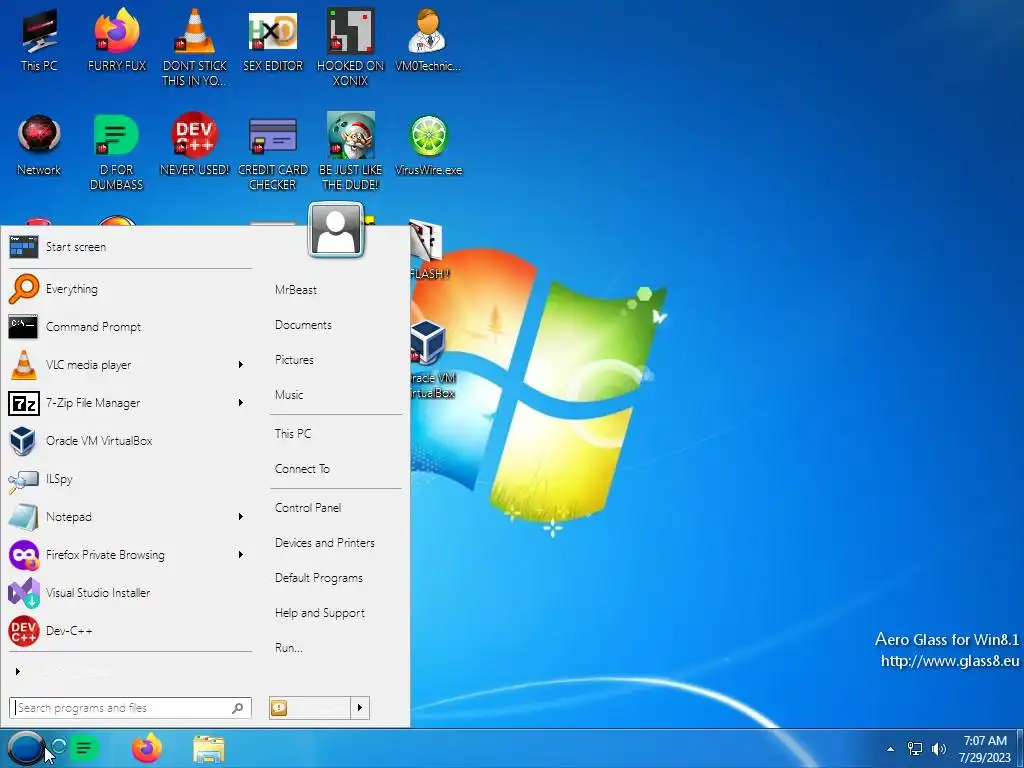
Task: Click the volume speaker tray icon
Action: (939, 749)
